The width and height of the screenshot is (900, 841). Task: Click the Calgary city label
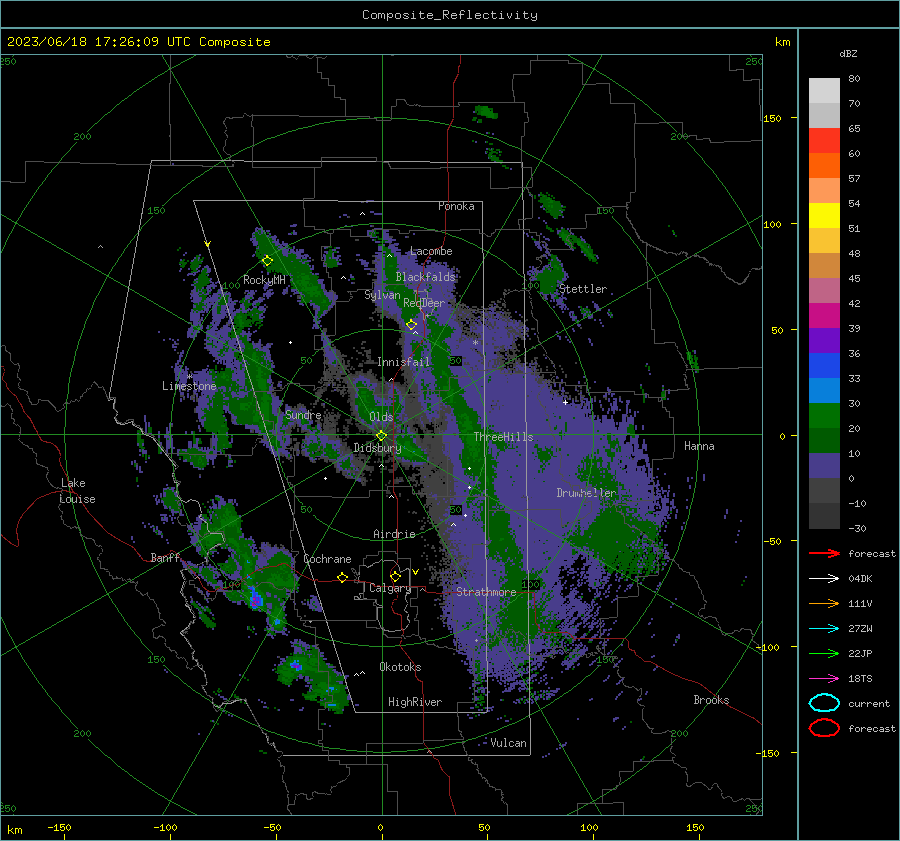pyautogui.click(x=390, y=588)
